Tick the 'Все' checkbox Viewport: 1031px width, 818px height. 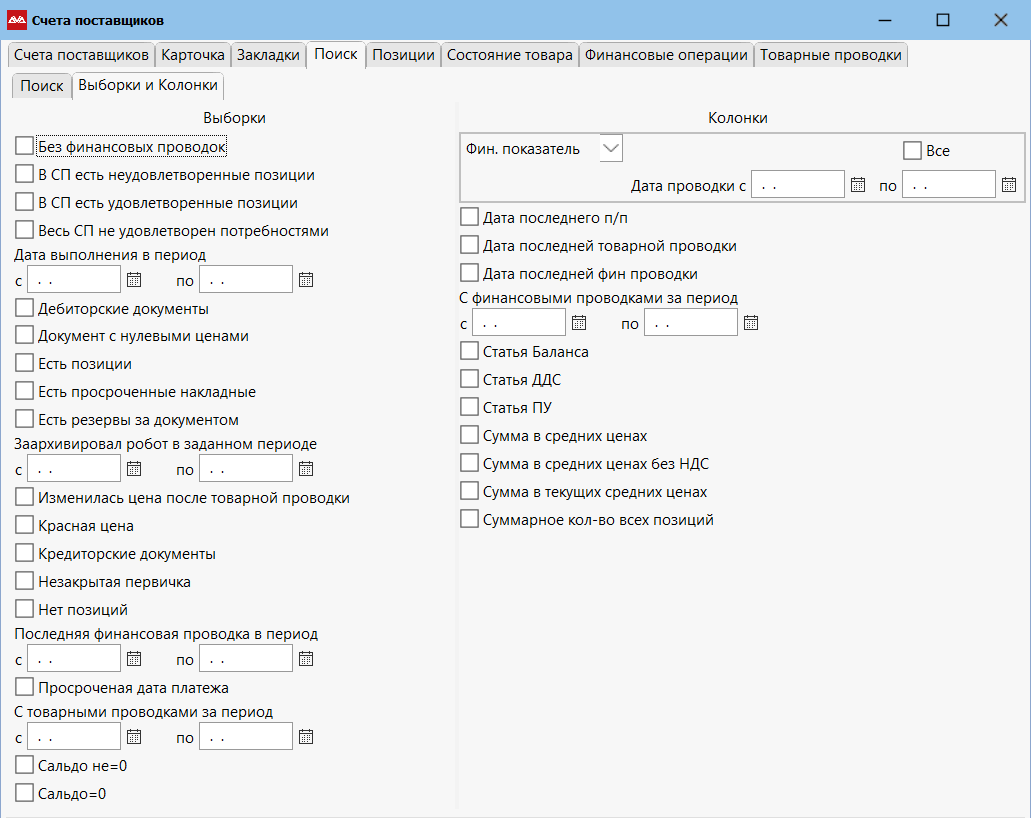pyautogui.click(x=911, y=151)
